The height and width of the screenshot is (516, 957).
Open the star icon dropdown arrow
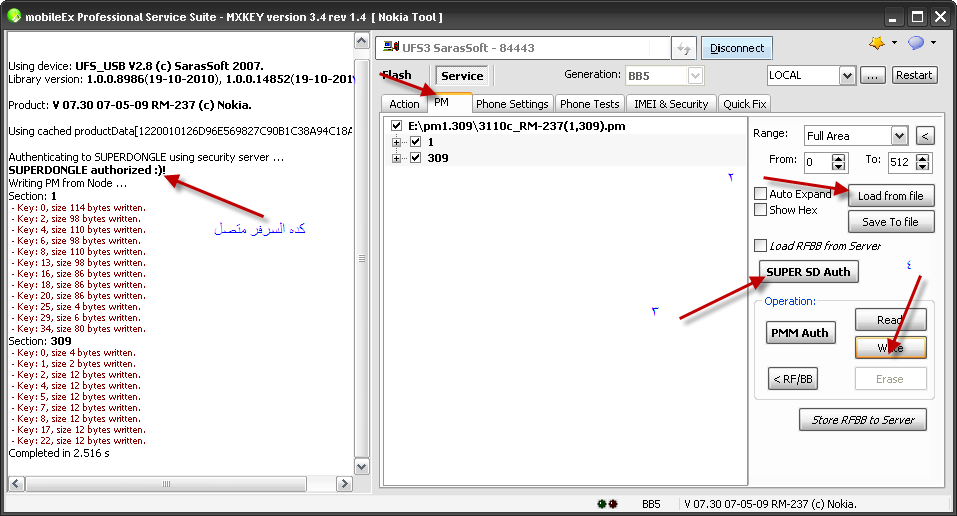894,43
